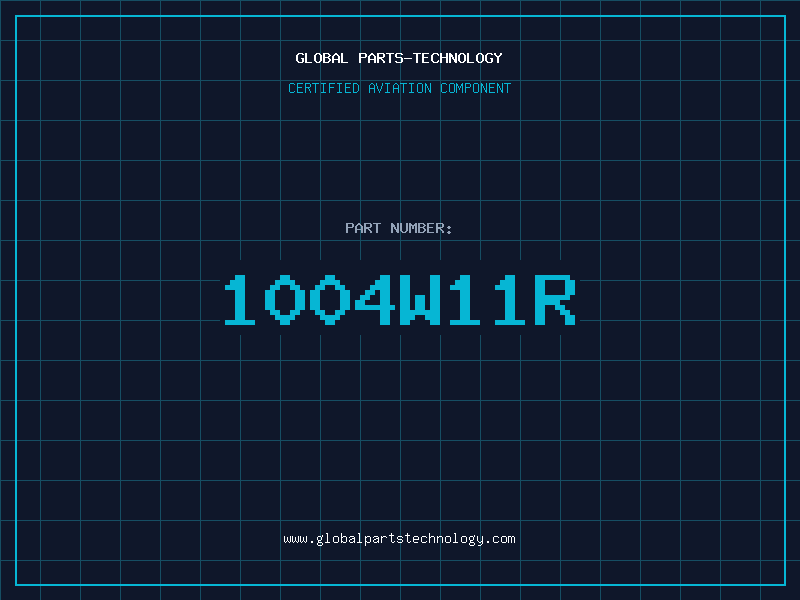Screen dimensions: 800x600
Task: Select the word PART in the label
Action: (363, 228)
